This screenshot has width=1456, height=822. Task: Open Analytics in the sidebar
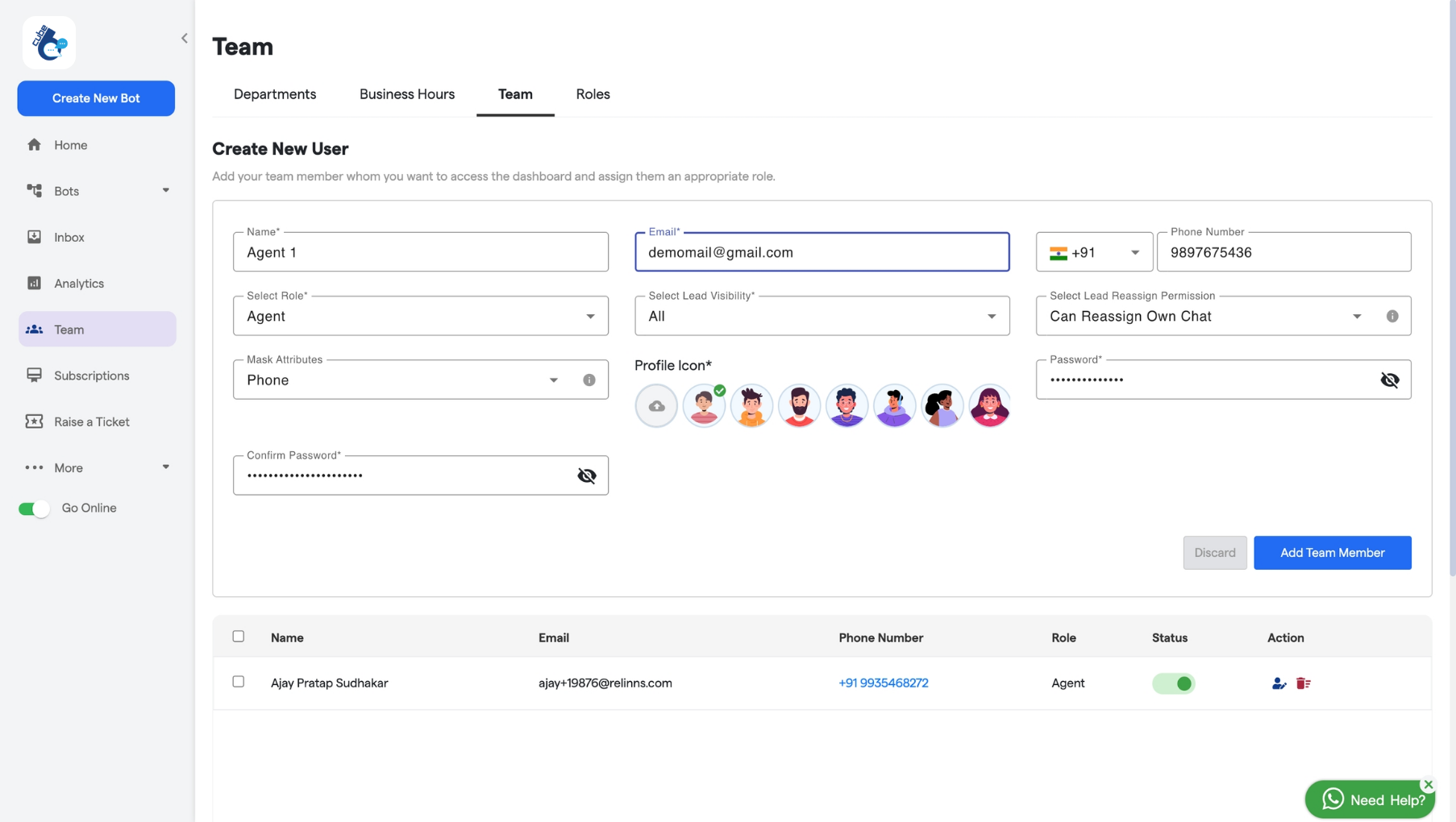point(97,283)
